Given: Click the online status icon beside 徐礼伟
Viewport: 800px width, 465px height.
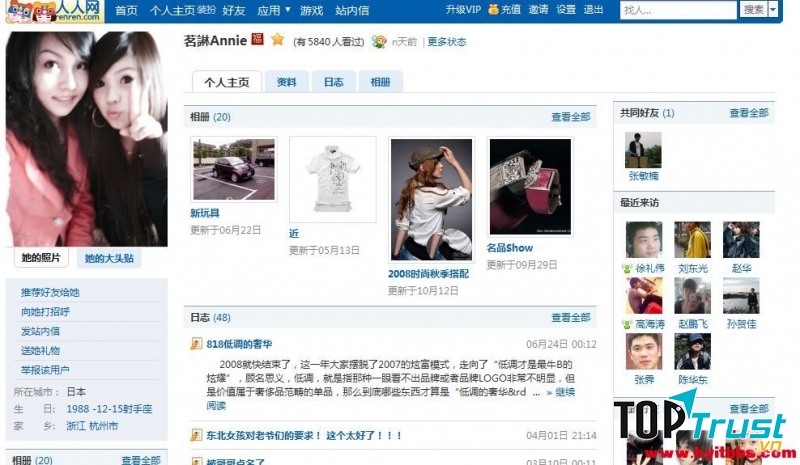Looking at the screenshot, I should point(628,268).
